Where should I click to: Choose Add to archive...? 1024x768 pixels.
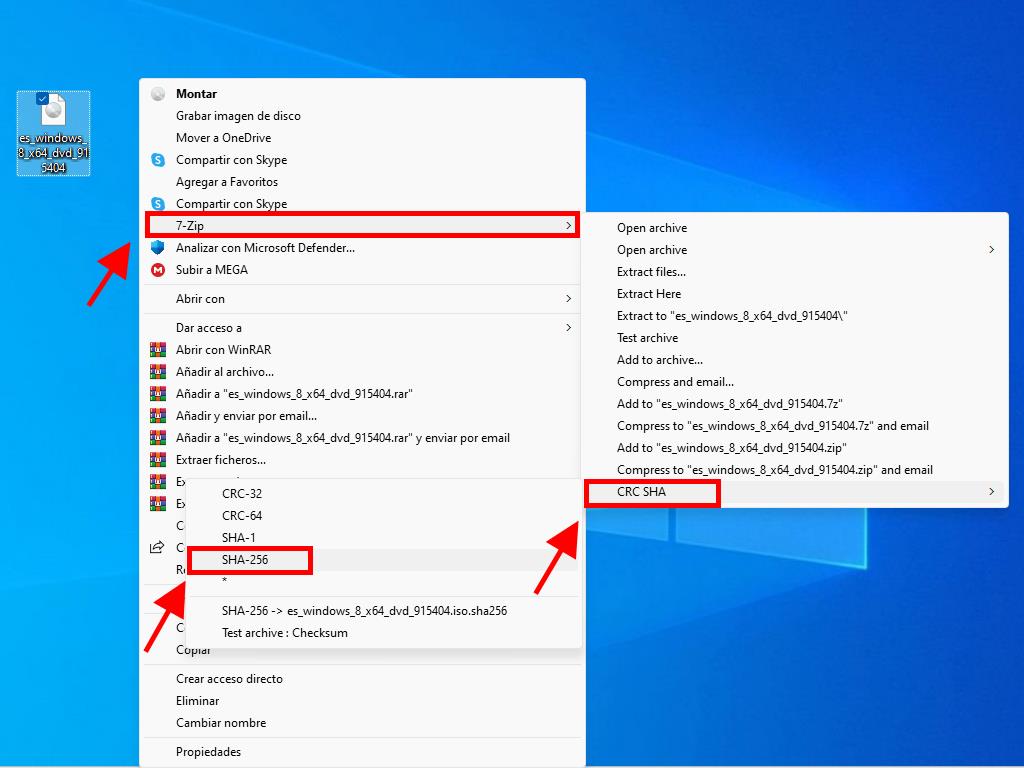pyautogui.click(x=660, y=360)
